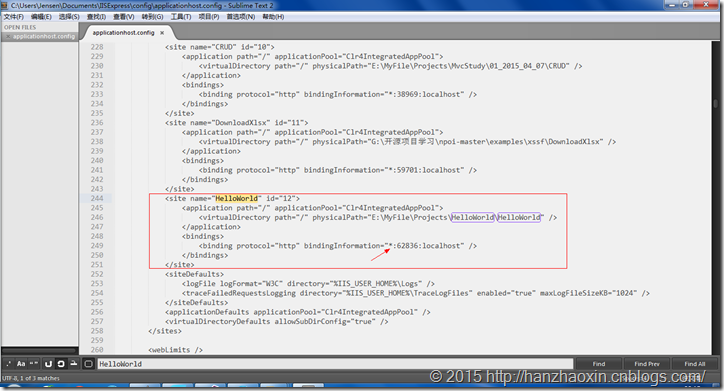
Task: Click the Find Prev button
Action: (x=647, y=364)
